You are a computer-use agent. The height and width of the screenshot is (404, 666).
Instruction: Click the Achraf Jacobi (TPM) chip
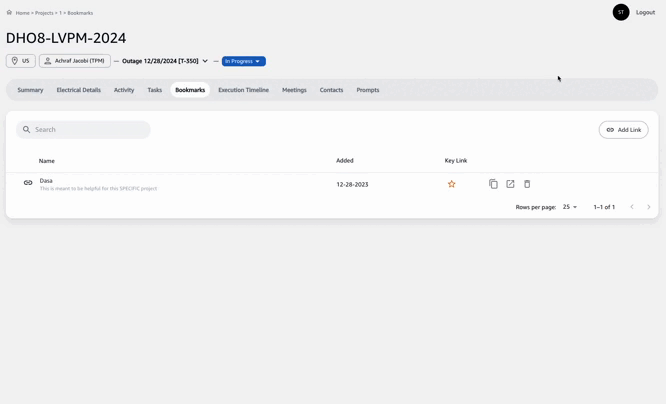tap(75, 61)
